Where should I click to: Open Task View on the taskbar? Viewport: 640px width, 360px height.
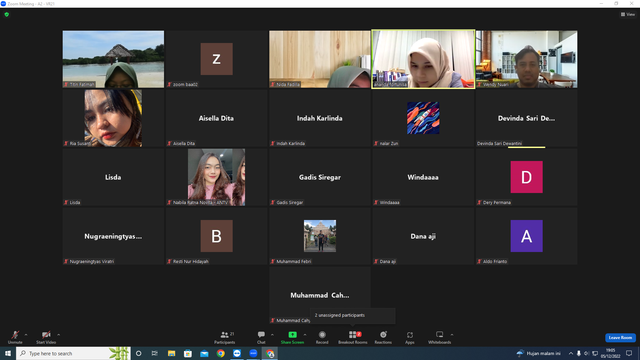[155, 353]
